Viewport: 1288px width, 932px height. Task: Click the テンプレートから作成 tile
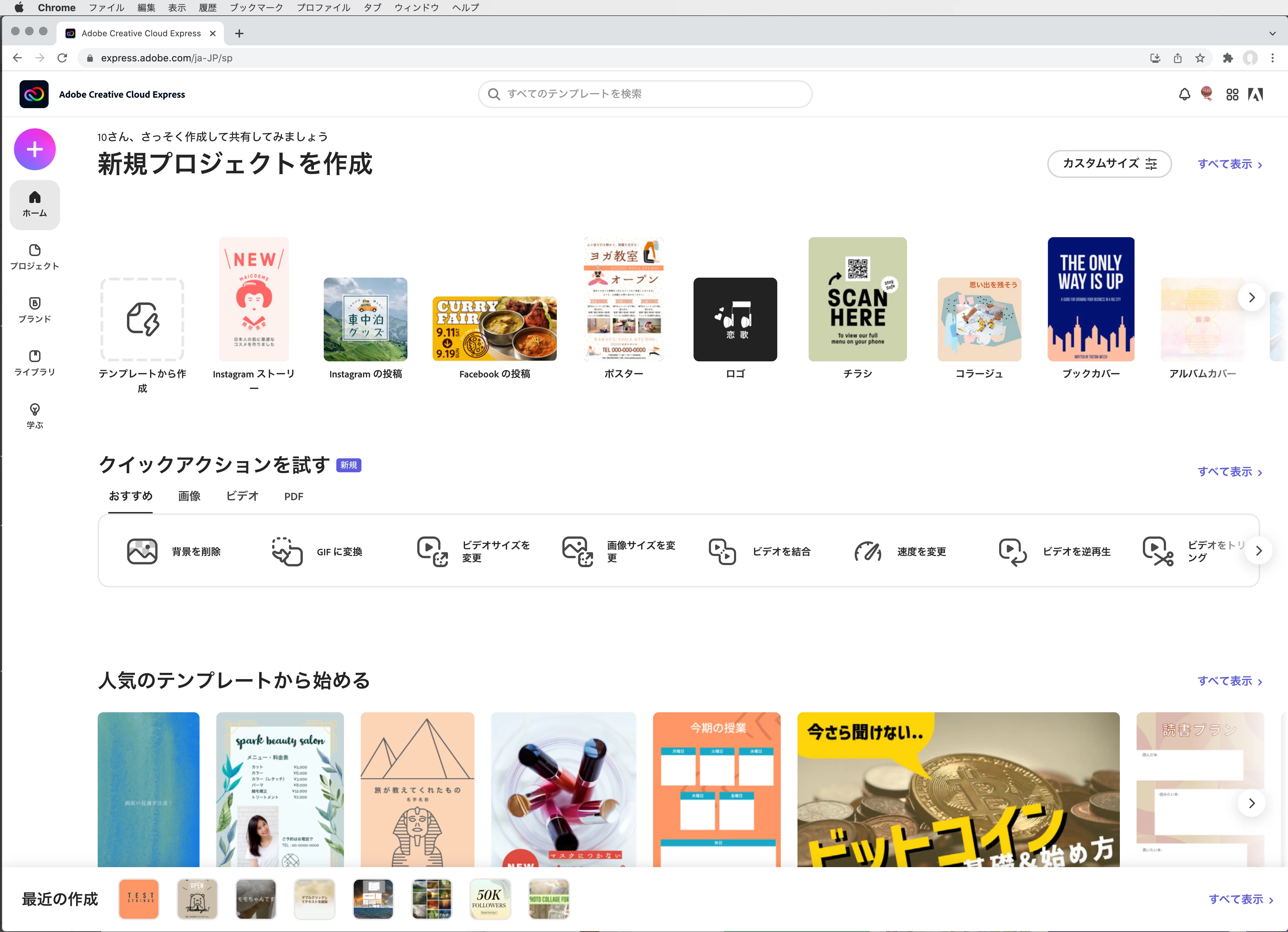pyautogui.click(x=142, y=319)
